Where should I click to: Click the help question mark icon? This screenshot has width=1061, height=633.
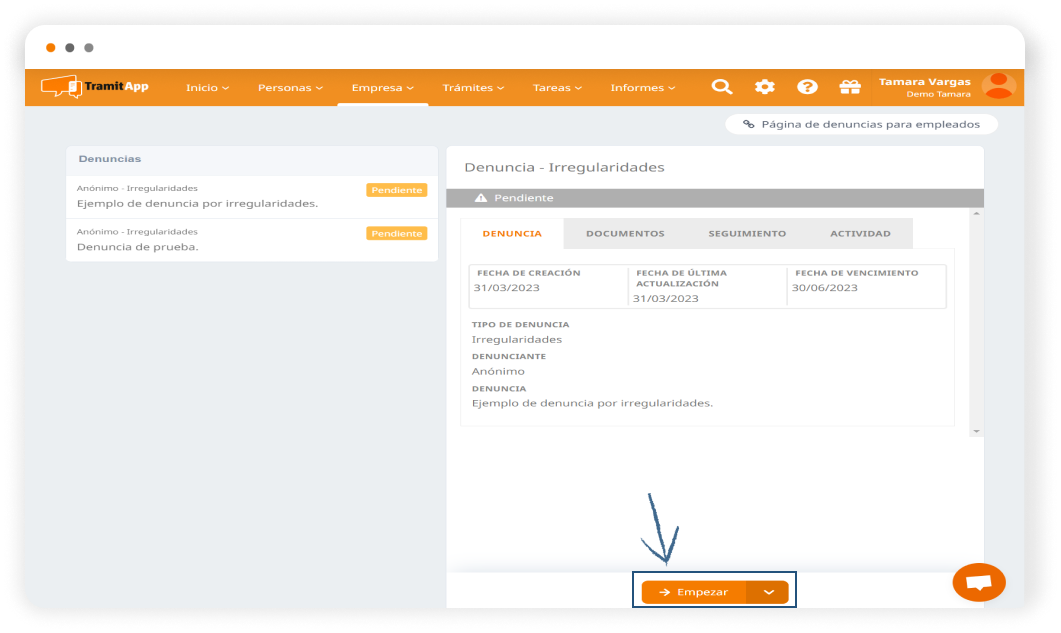(x=807, y=87)
